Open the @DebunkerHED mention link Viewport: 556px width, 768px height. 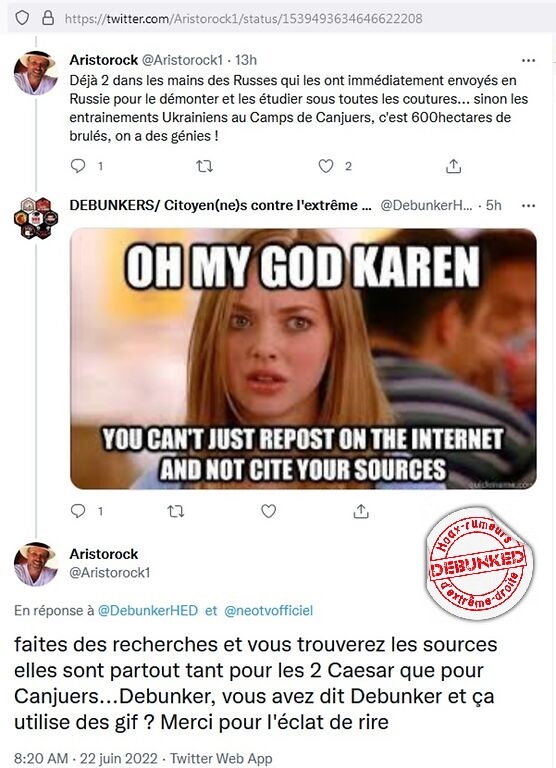point(148,611)
